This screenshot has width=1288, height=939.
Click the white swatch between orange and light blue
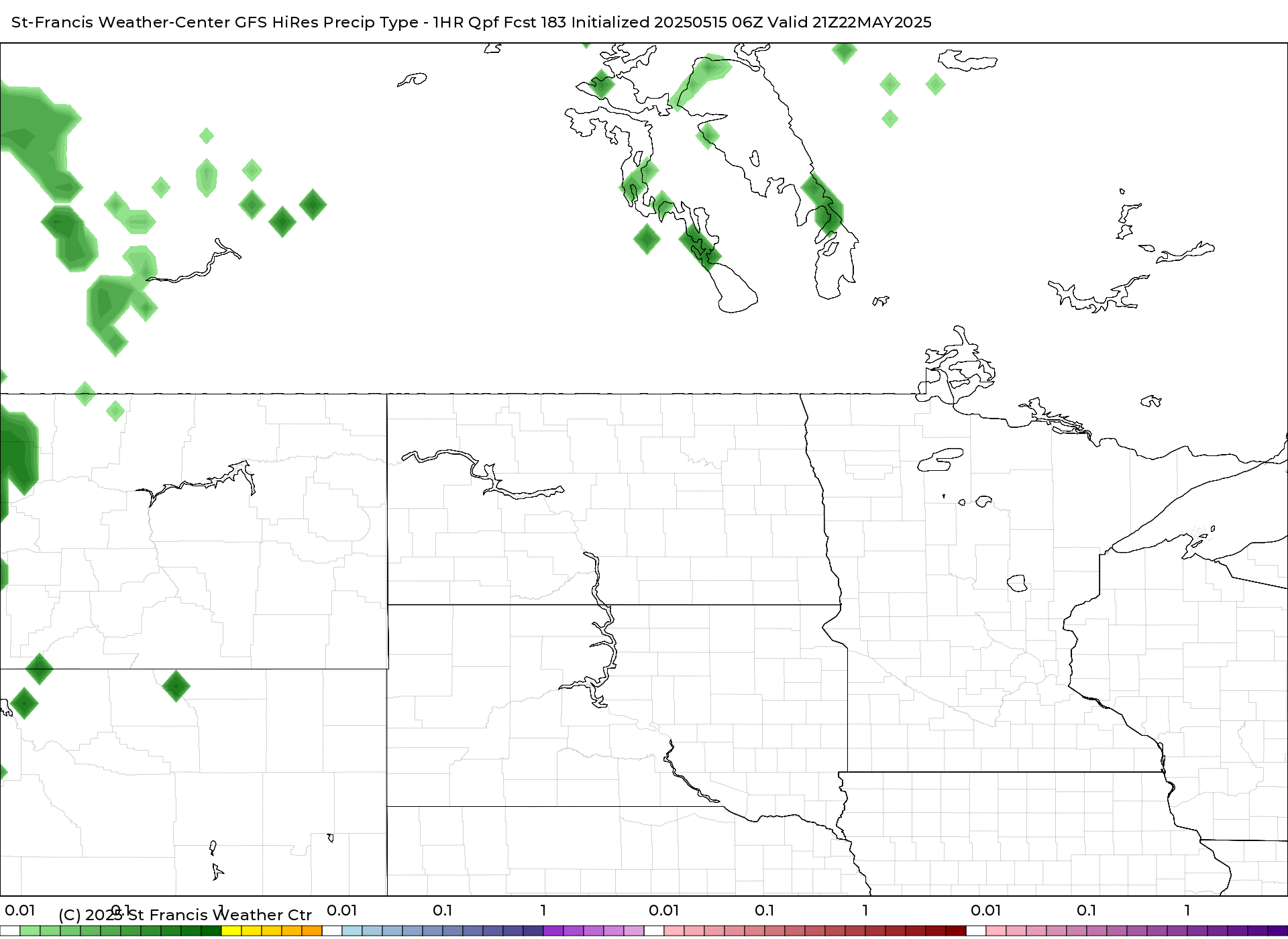(332, 931)
